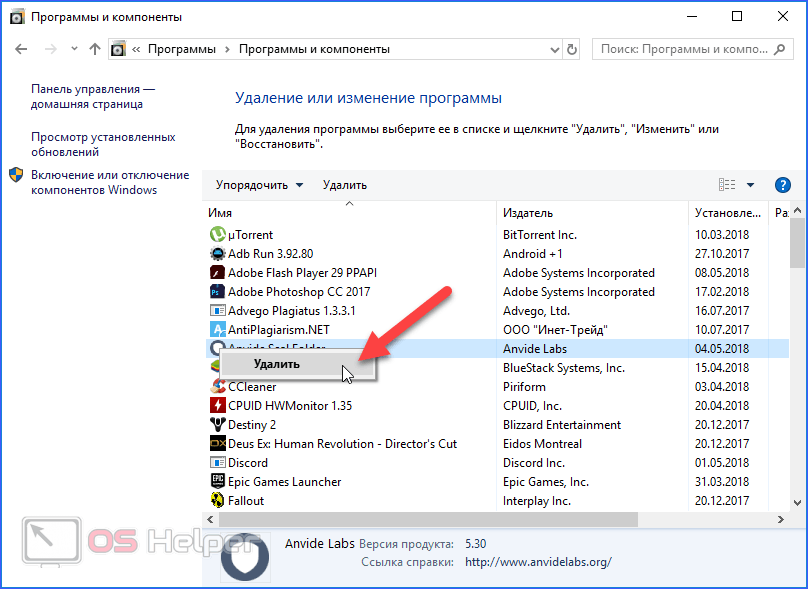The image size is (808, 589).
Task: Click the refresh button in address bar
Action: point(571,49)
